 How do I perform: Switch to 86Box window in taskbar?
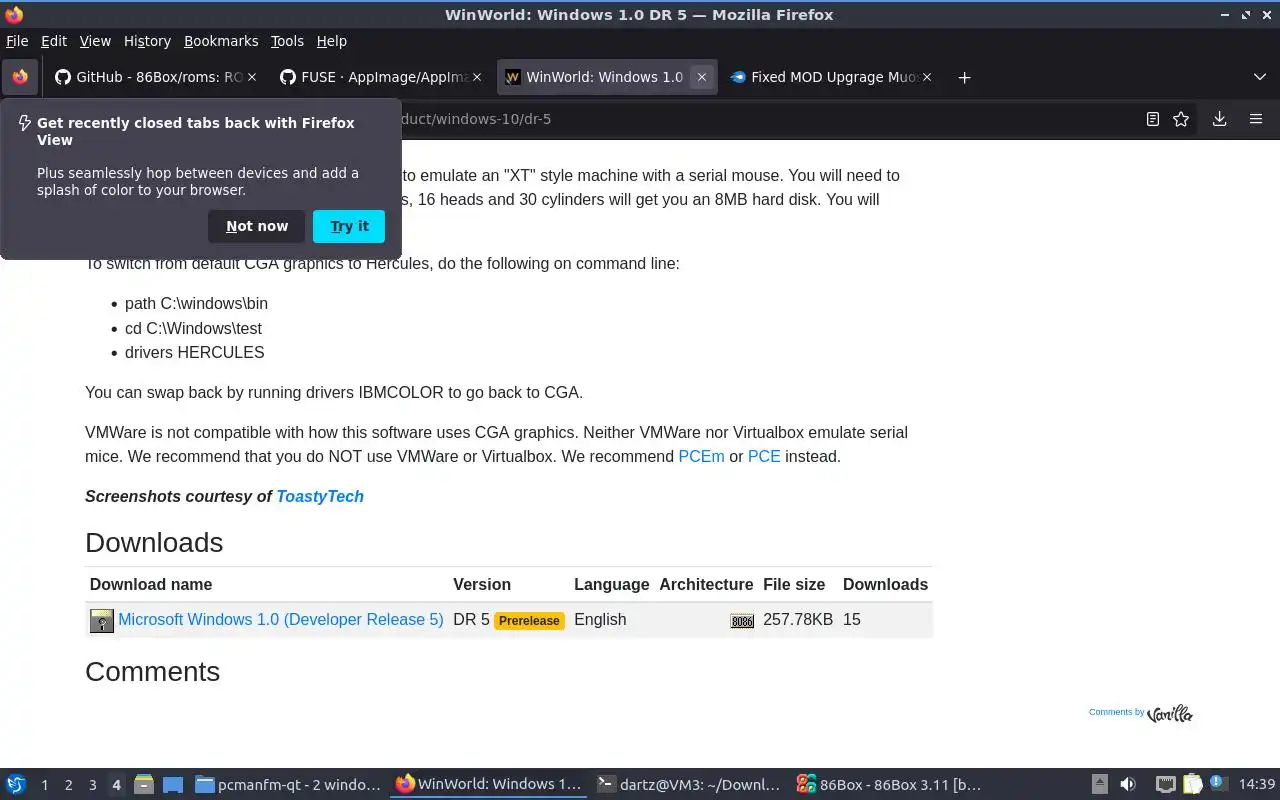(888, 784)
